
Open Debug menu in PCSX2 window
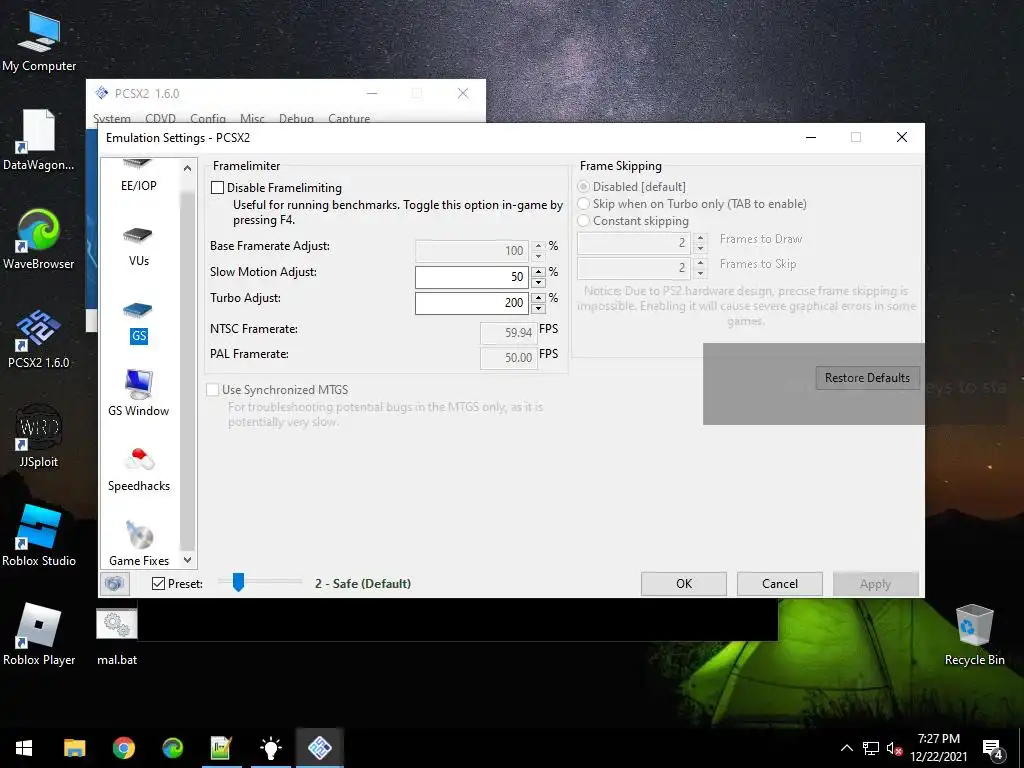click(x=296, y=118)
